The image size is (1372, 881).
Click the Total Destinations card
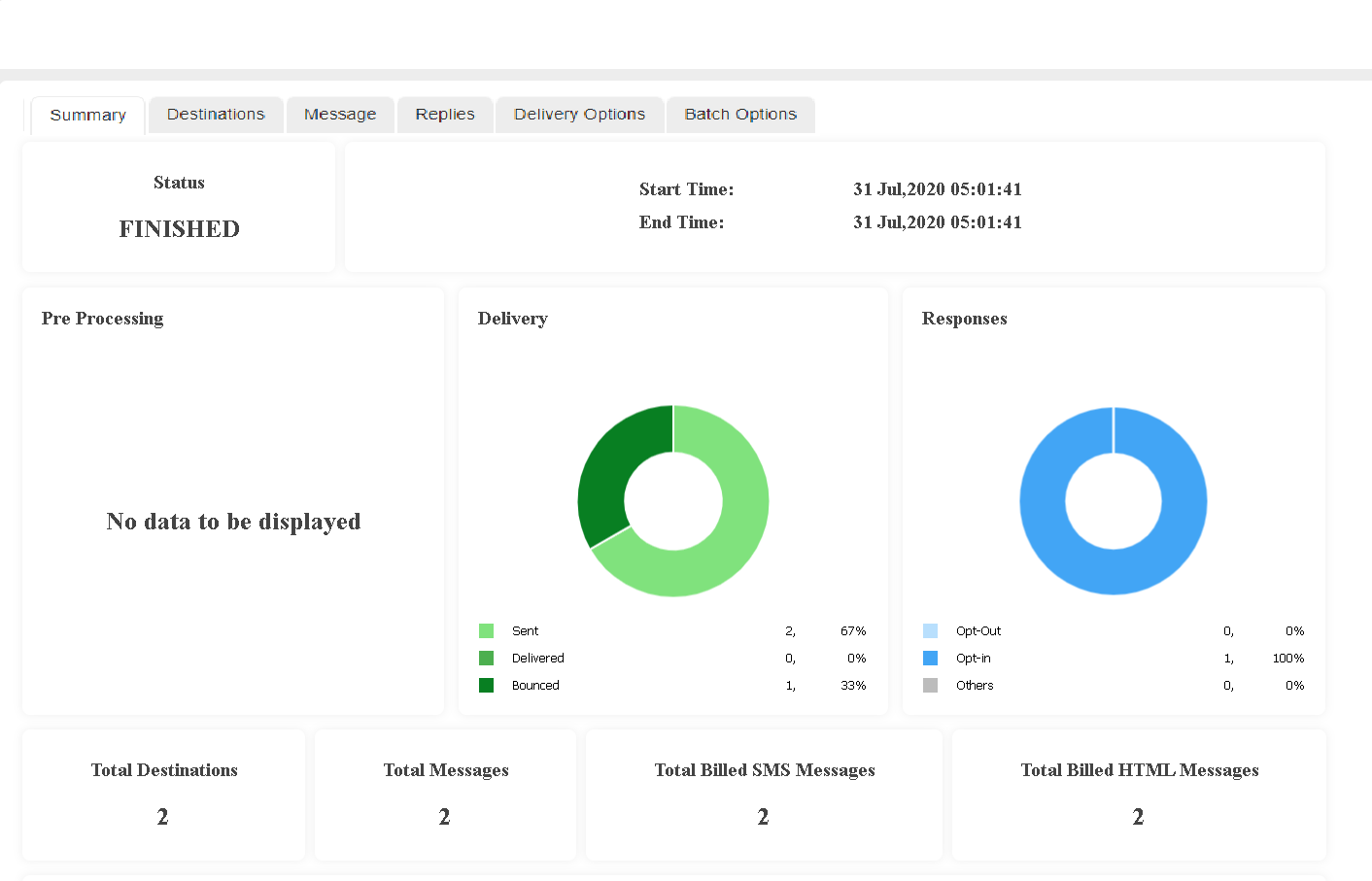coord(163,795)
